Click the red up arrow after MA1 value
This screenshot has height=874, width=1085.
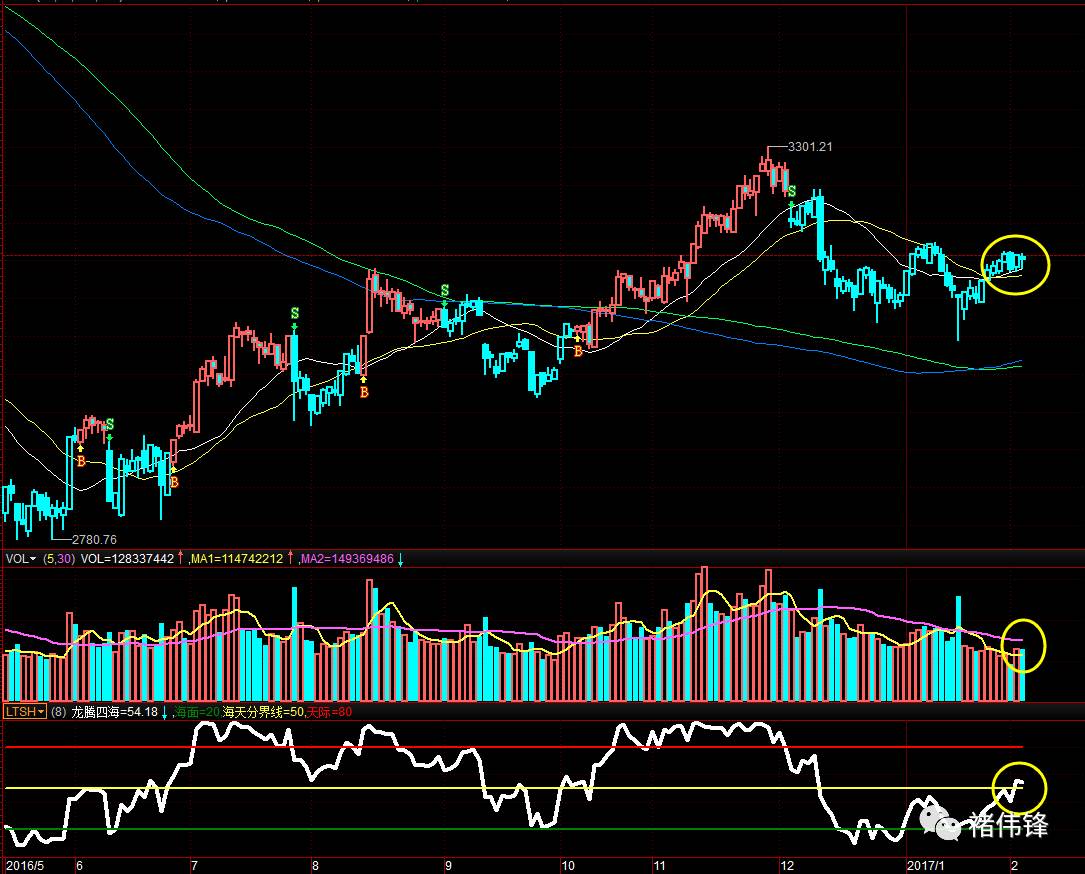point(291,558)
